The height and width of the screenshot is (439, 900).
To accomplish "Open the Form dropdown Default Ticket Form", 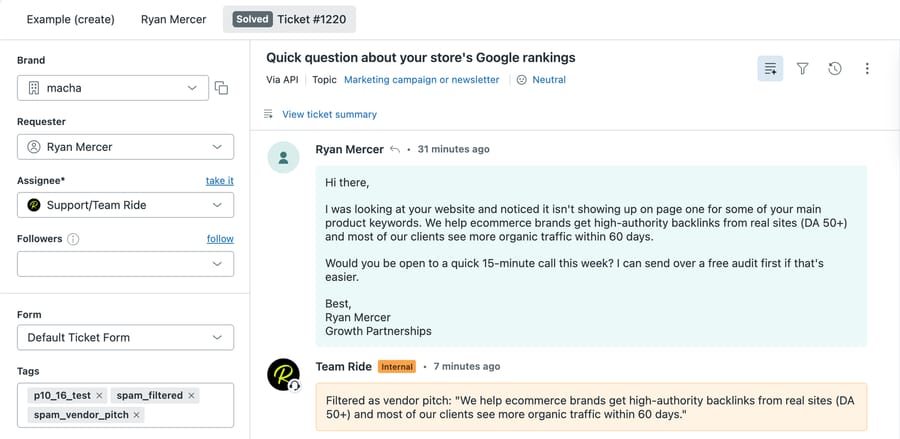I will pyautogui.click(x=126, y=337).
